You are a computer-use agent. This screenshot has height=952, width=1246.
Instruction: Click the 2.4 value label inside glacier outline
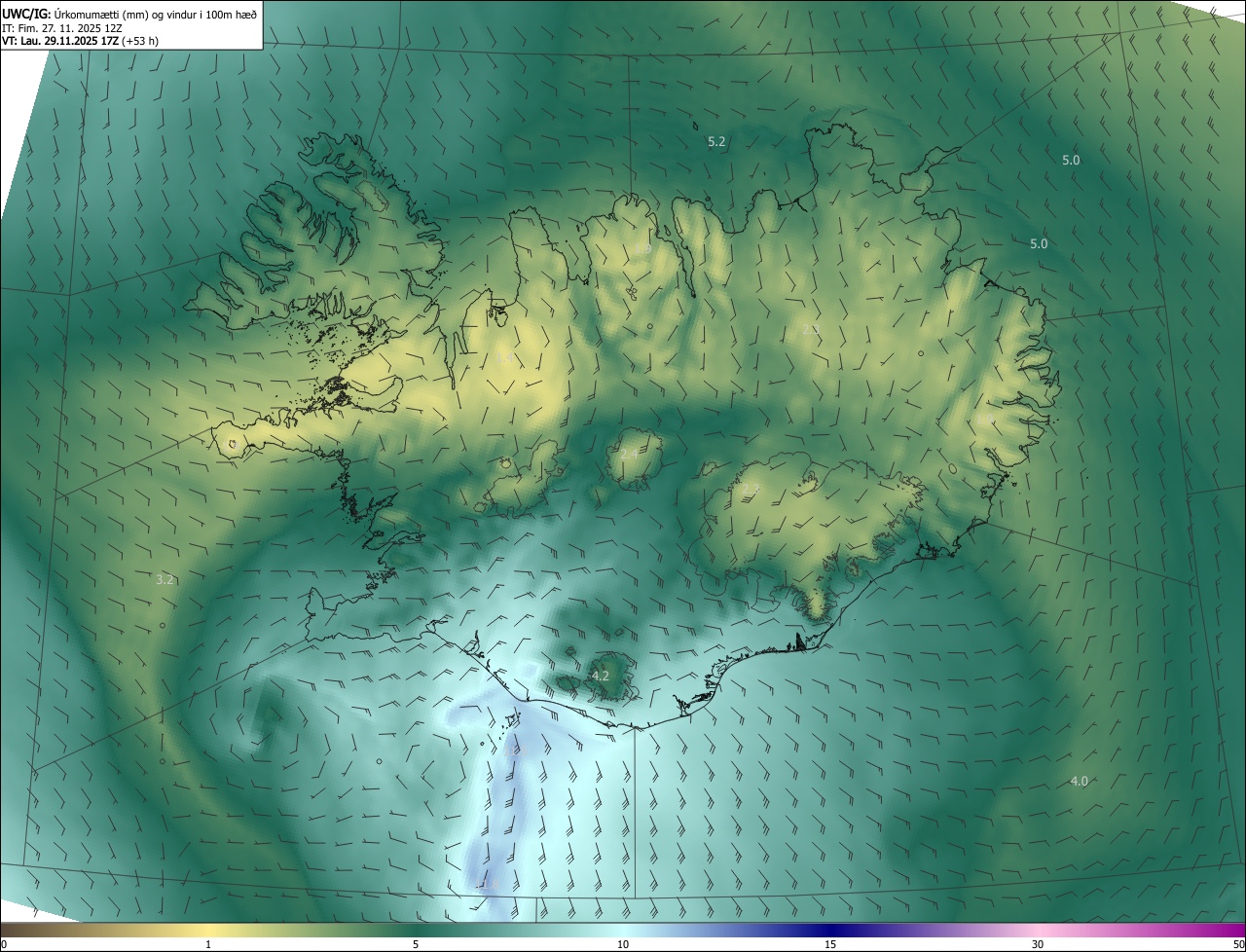(x=629, y=455)
